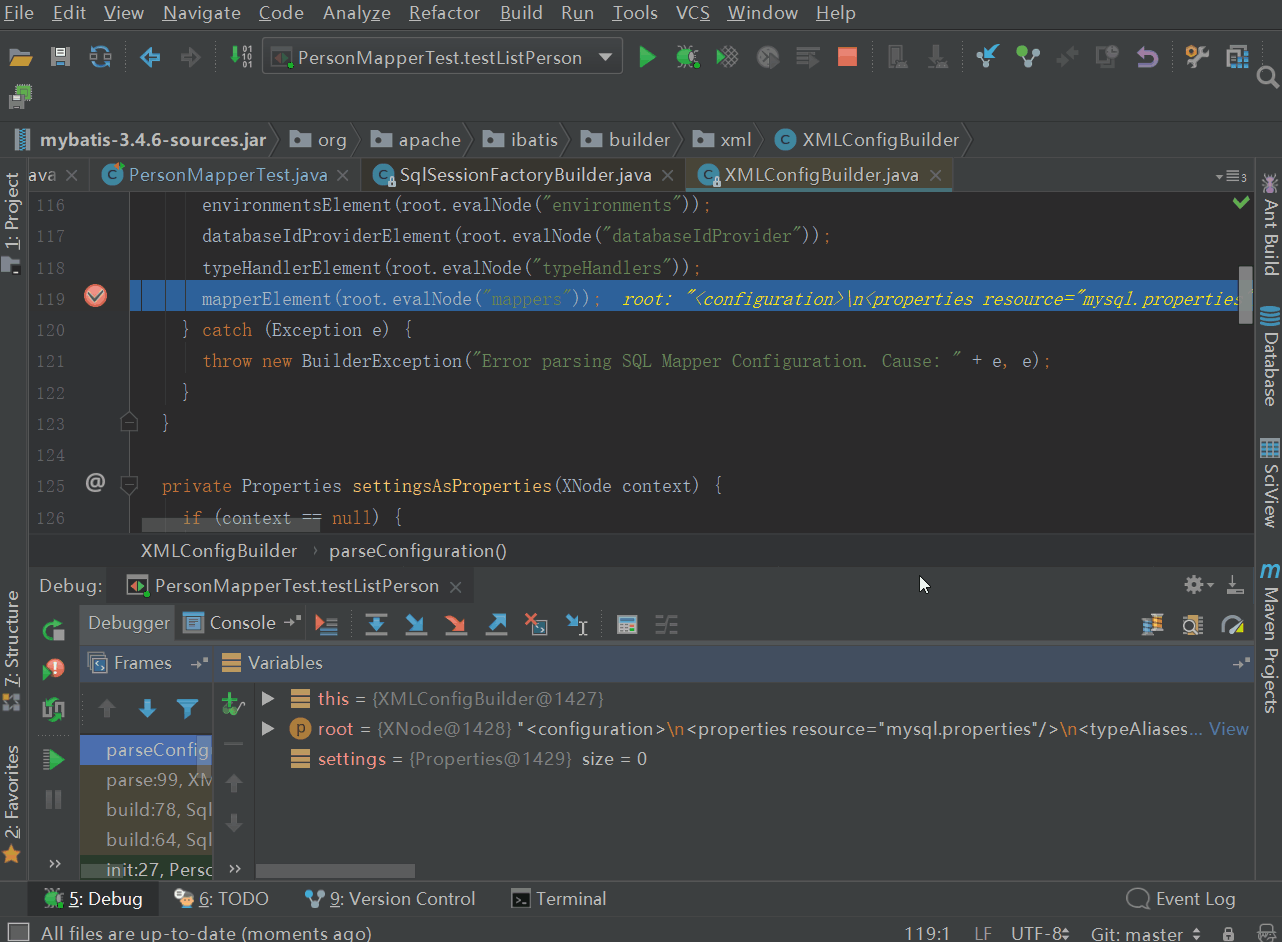Viewport: 1282px width, 942px height.
Task: Expand the 'root' XNode variable
Action: pos(267,729)
